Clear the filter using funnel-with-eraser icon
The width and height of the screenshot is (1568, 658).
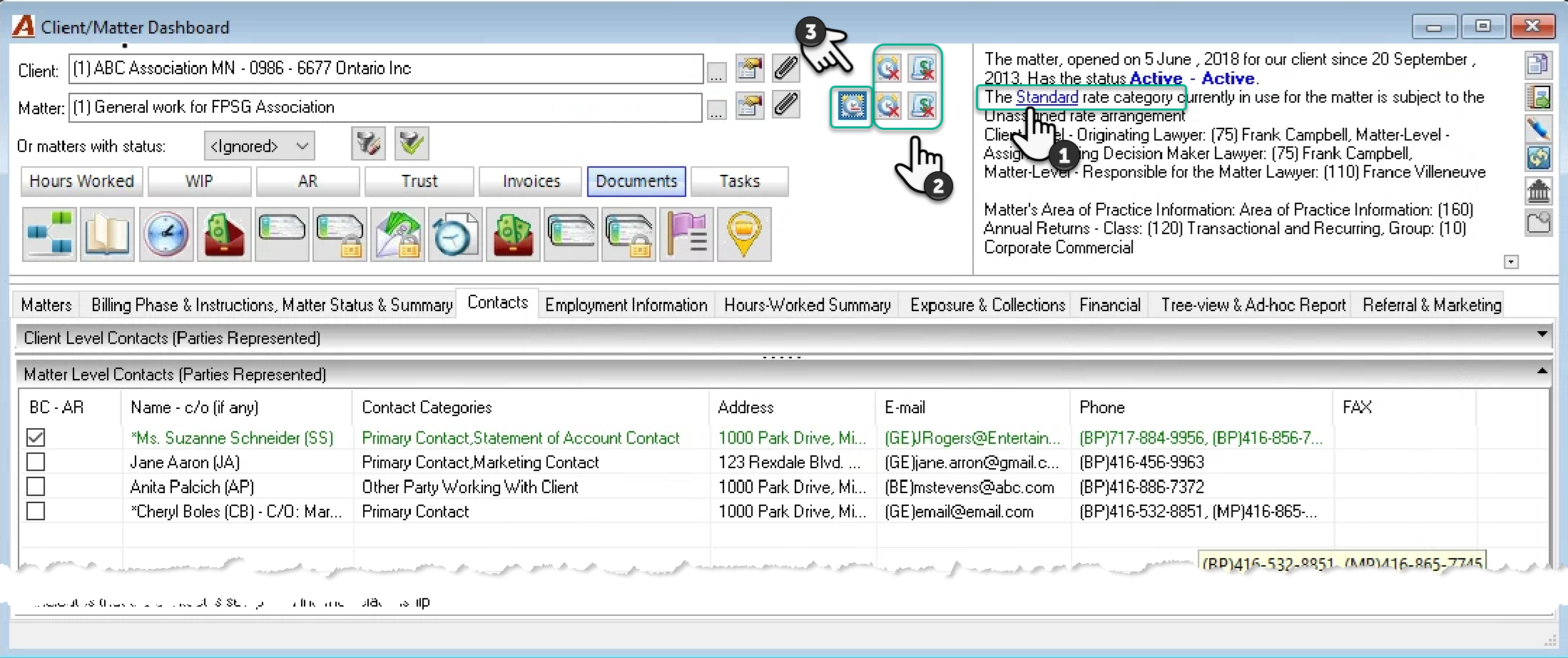(368, 144)
